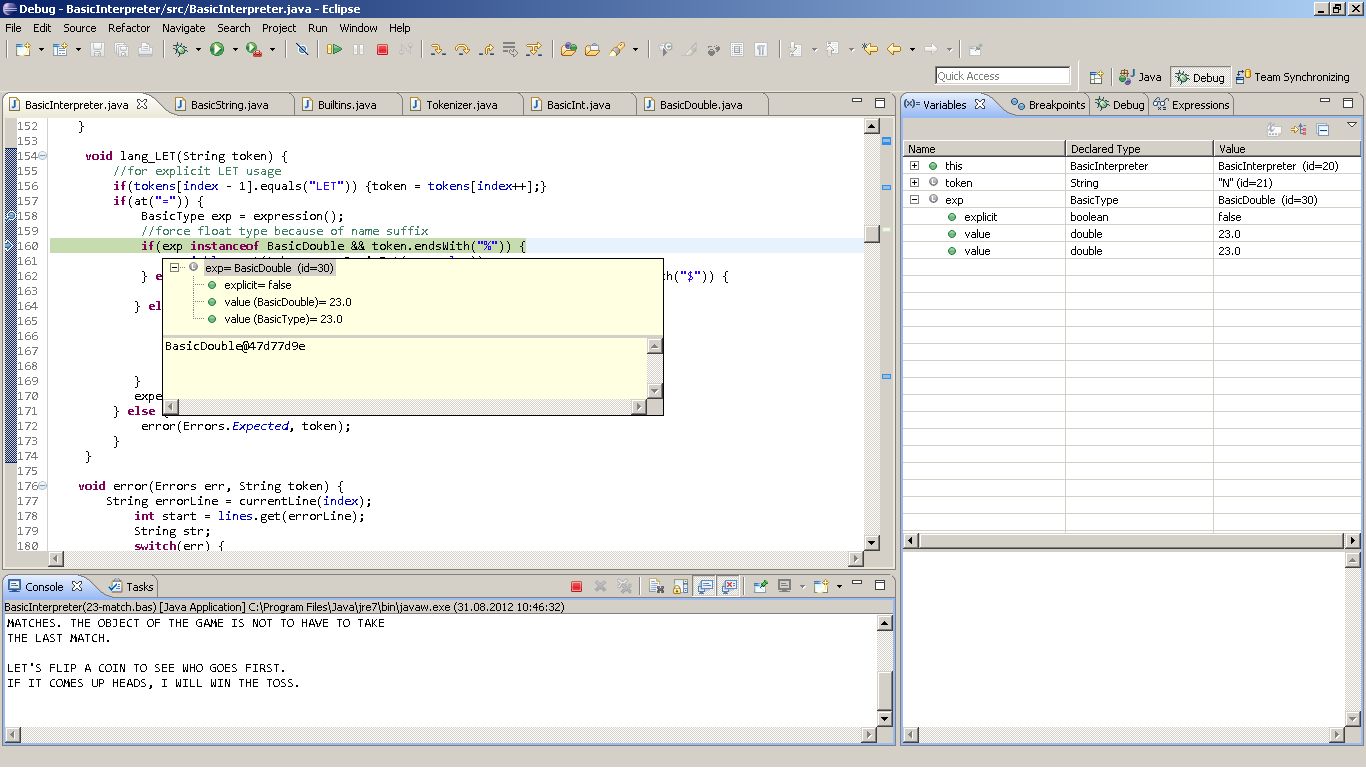Screen dimensions: 1366x768
Task: Open the Run launch dropdown arrow
Action: [x=235, y=49]
